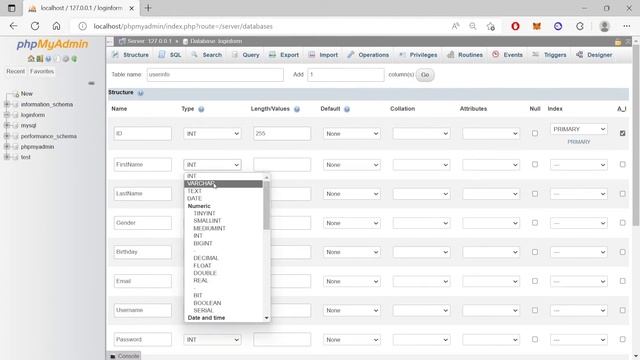This screenshot has width=640, height=360.
Task: Expand the mysql database tree node
Action: 7,125
